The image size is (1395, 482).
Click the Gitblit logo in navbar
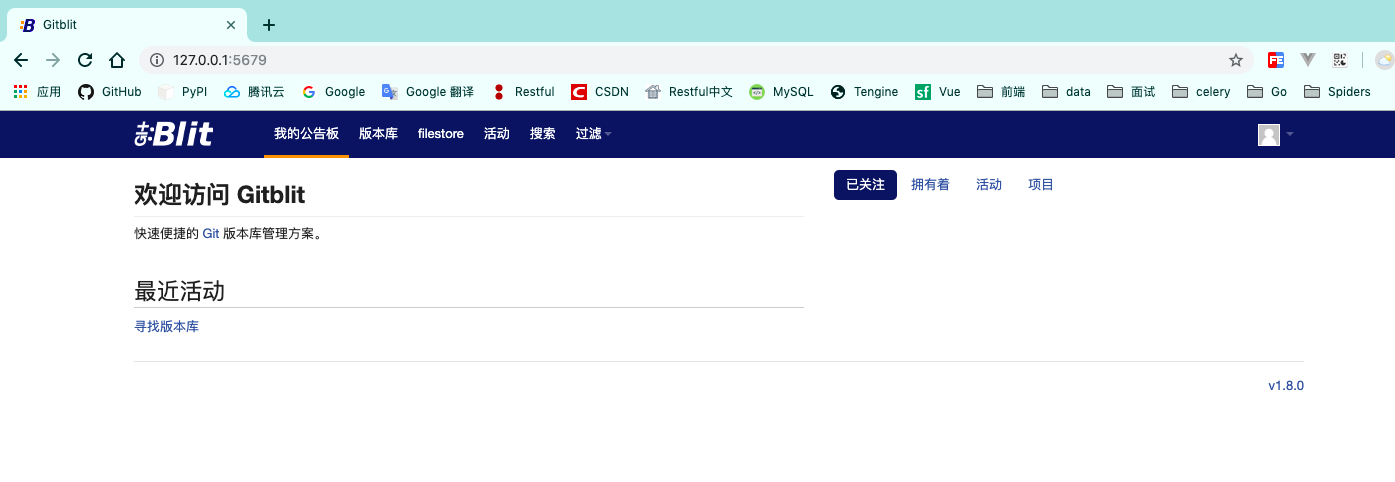pos(174,134)
